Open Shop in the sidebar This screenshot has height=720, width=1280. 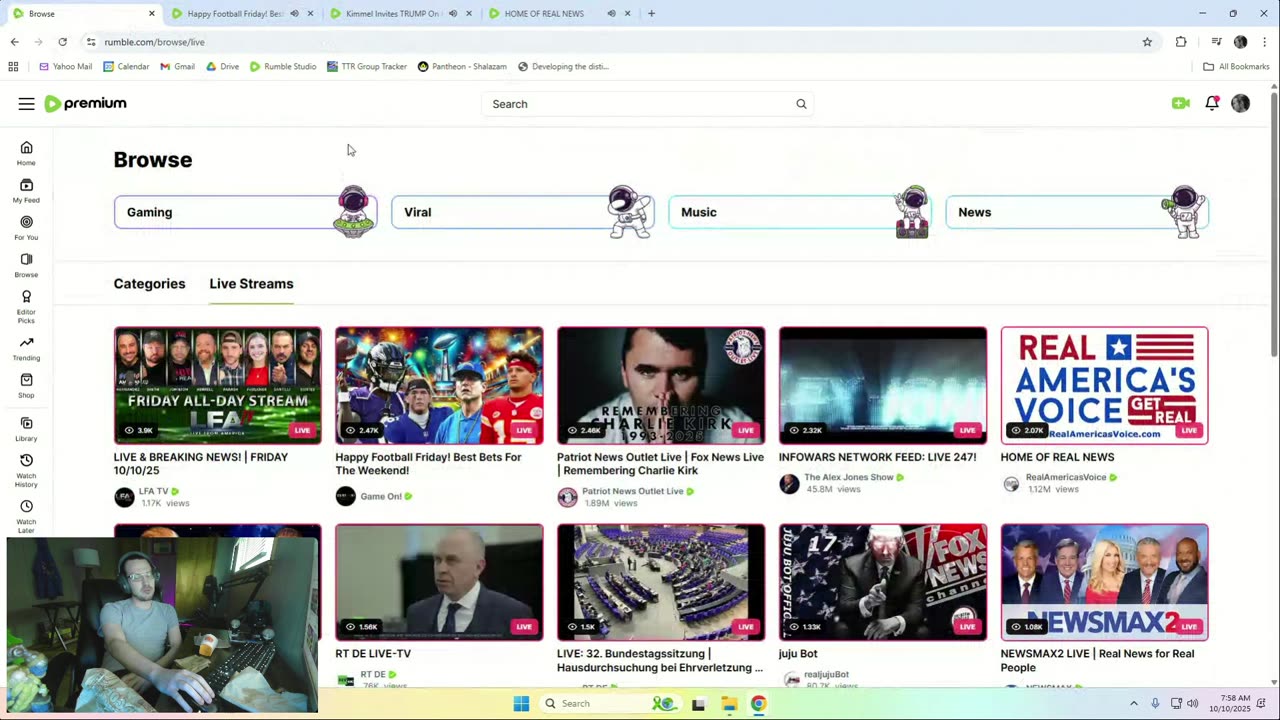click(x=26, y=386)
